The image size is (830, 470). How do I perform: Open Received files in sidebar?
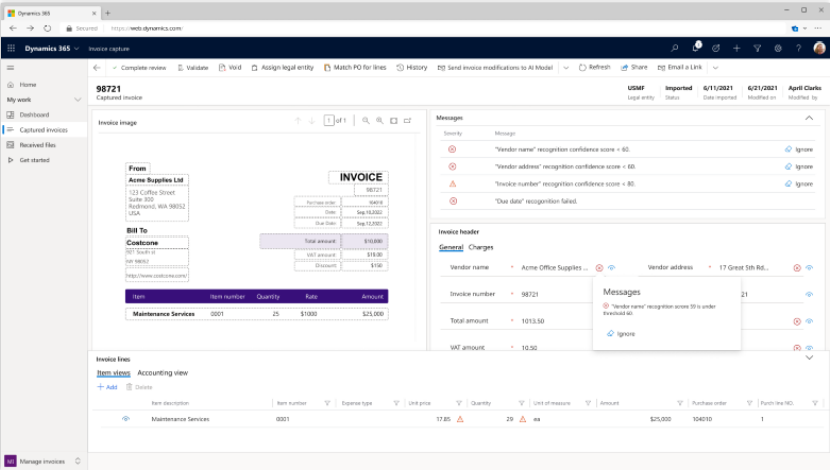(37, 145)
